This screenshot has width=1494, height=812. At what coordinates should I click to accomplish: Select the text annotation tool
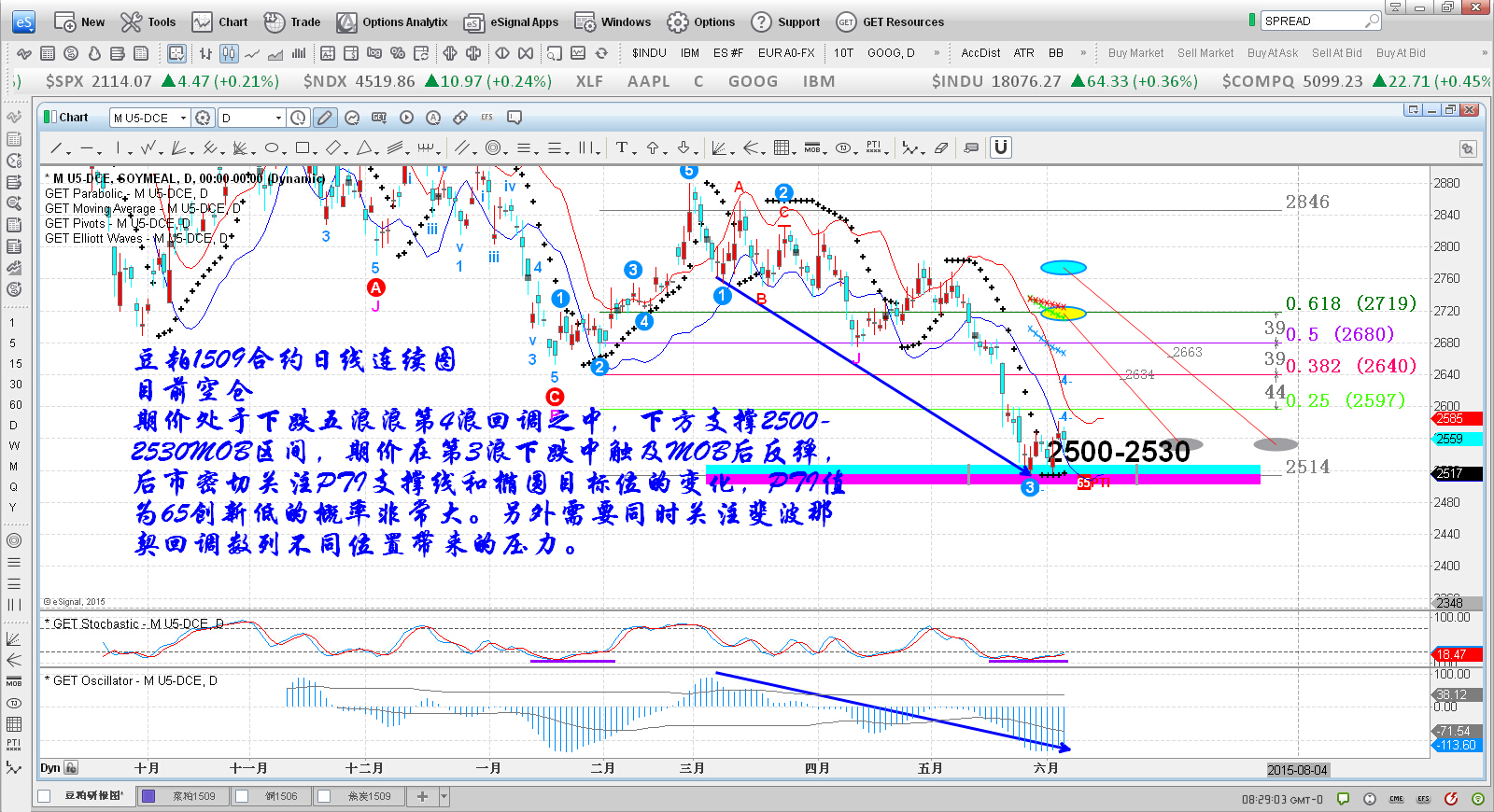621,147
